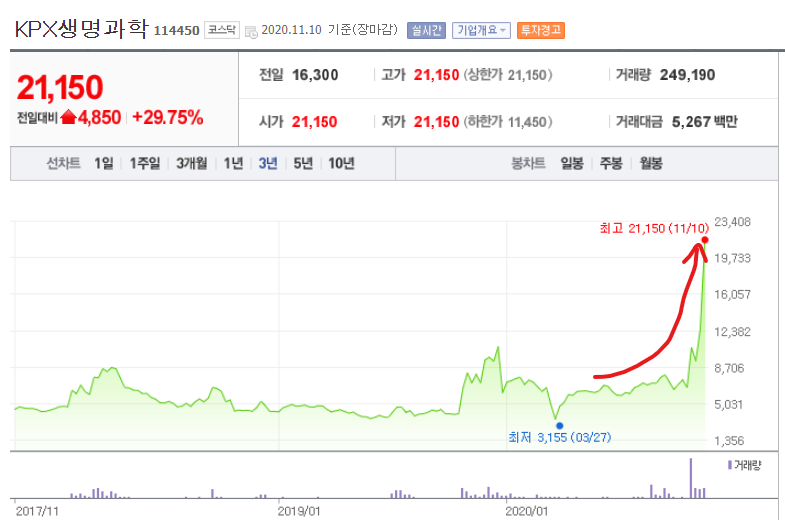Select the 3개월 line chart tab
Image resolution: width=785 pixels, height=520 pixels.
coord(191,163)
